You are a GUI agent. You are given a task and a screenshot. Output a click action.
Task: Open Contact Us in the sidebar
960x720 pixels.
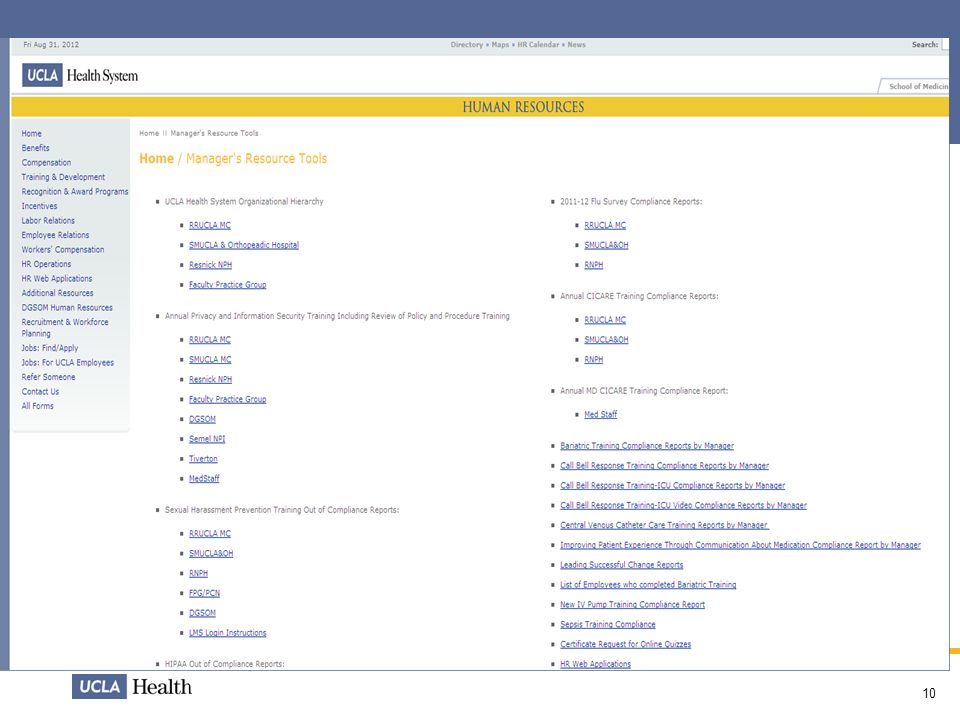(40, 392)
